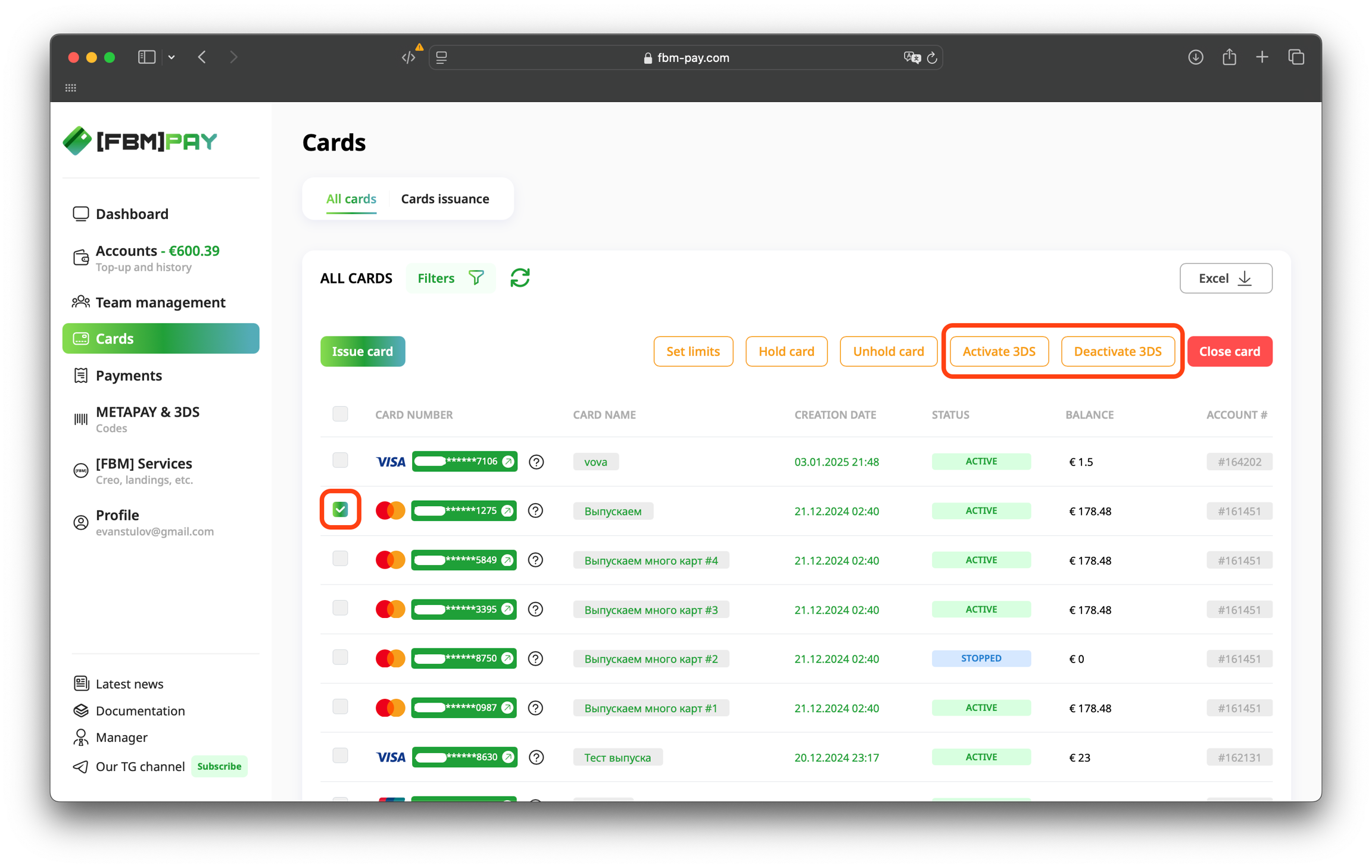Open the arrow icon on card ******1275

coord(507,511)
